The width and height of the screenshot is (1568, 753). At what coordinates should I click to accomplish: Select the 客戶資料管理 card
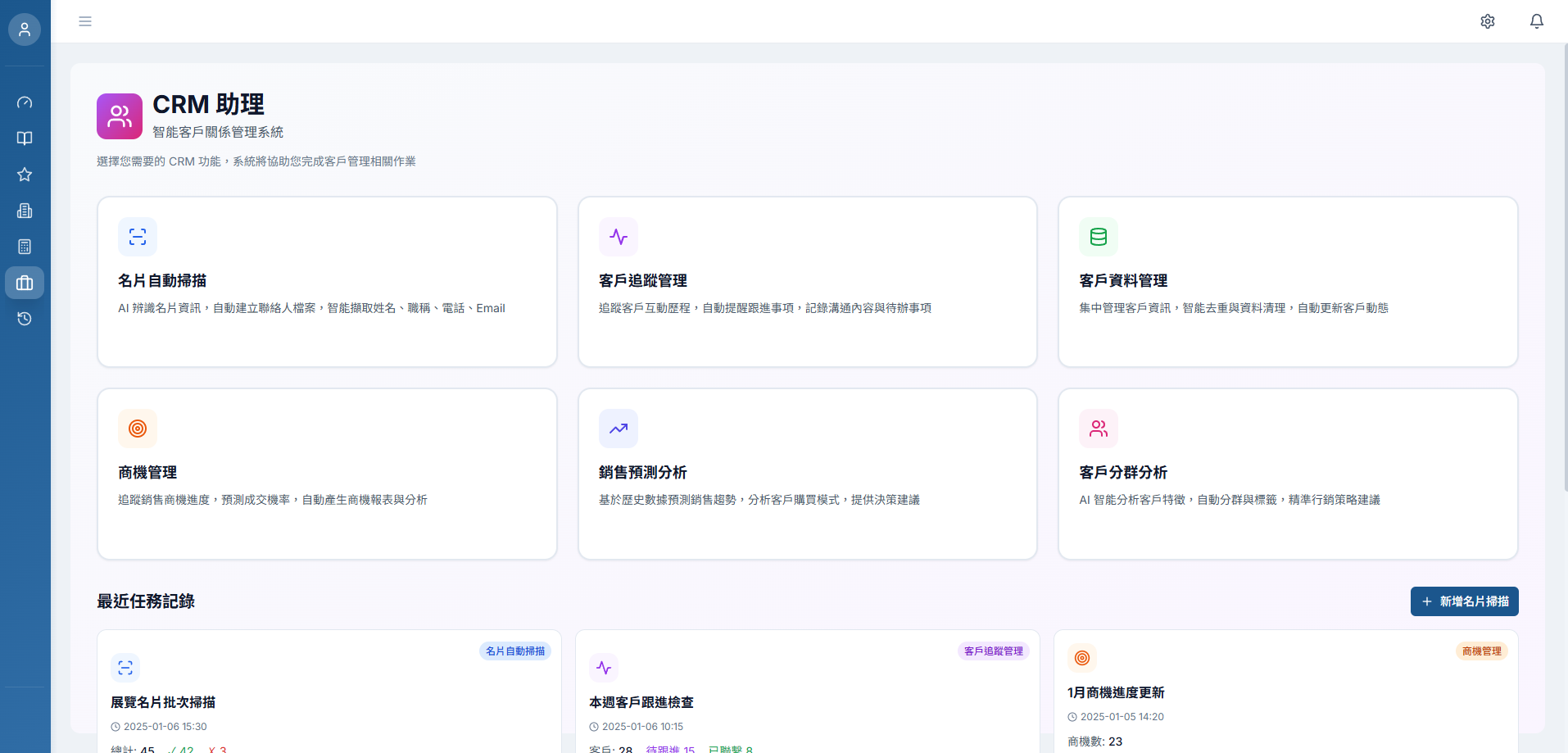[x=1287, y=282]
